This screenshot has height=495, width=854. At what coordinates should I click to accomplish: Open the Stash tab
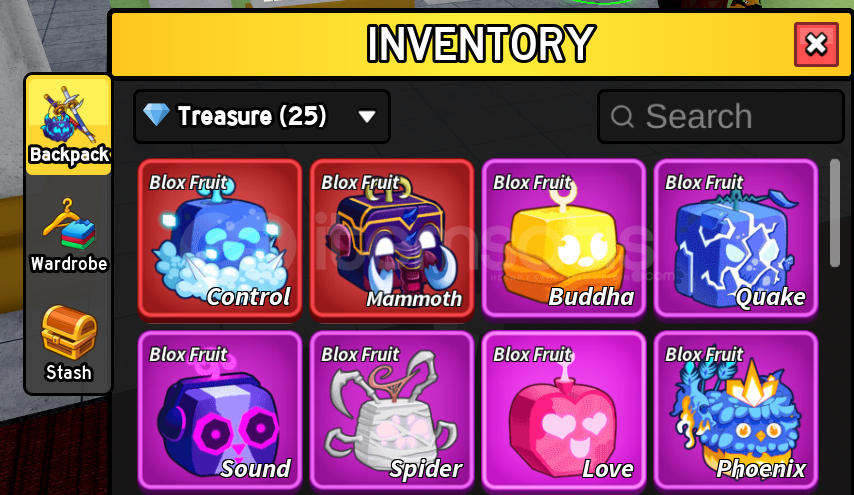[69, 343]
